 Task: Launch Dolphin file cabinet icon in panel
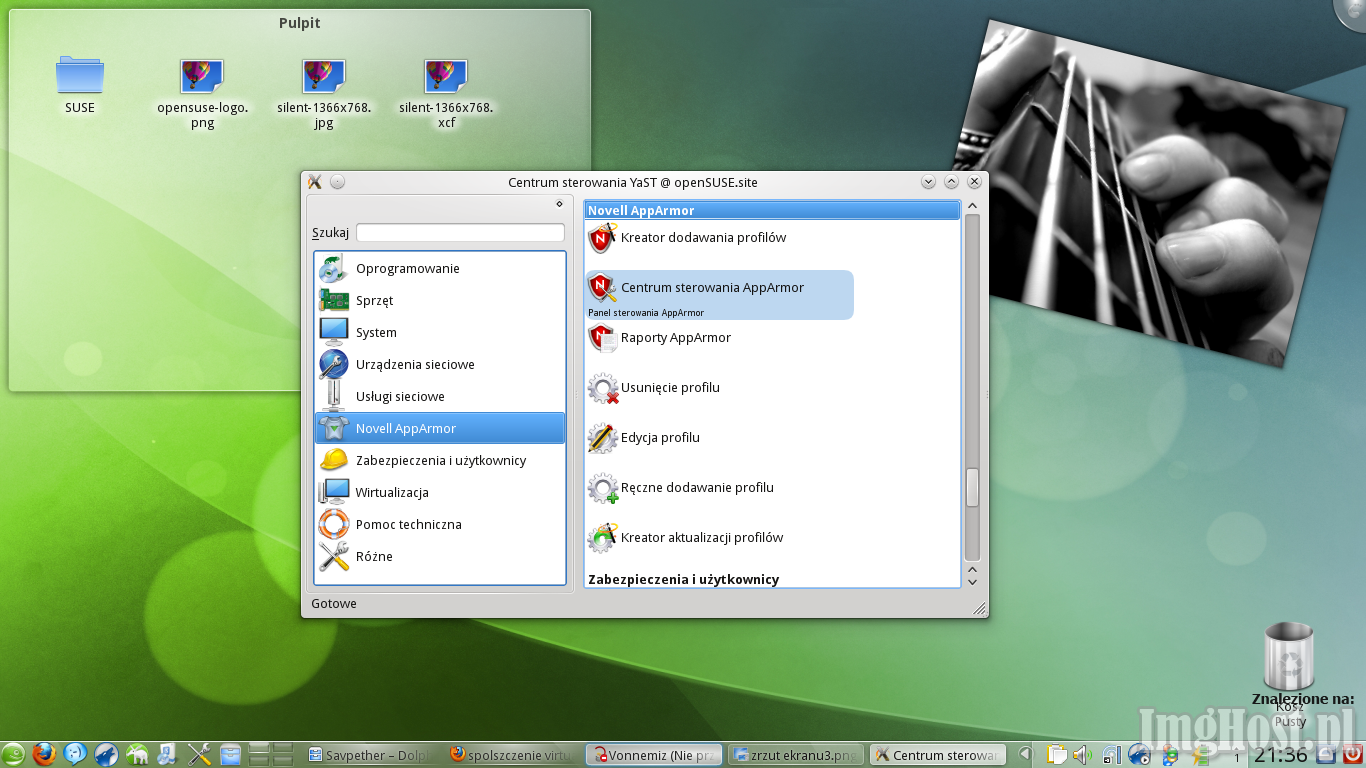[230, 754]
